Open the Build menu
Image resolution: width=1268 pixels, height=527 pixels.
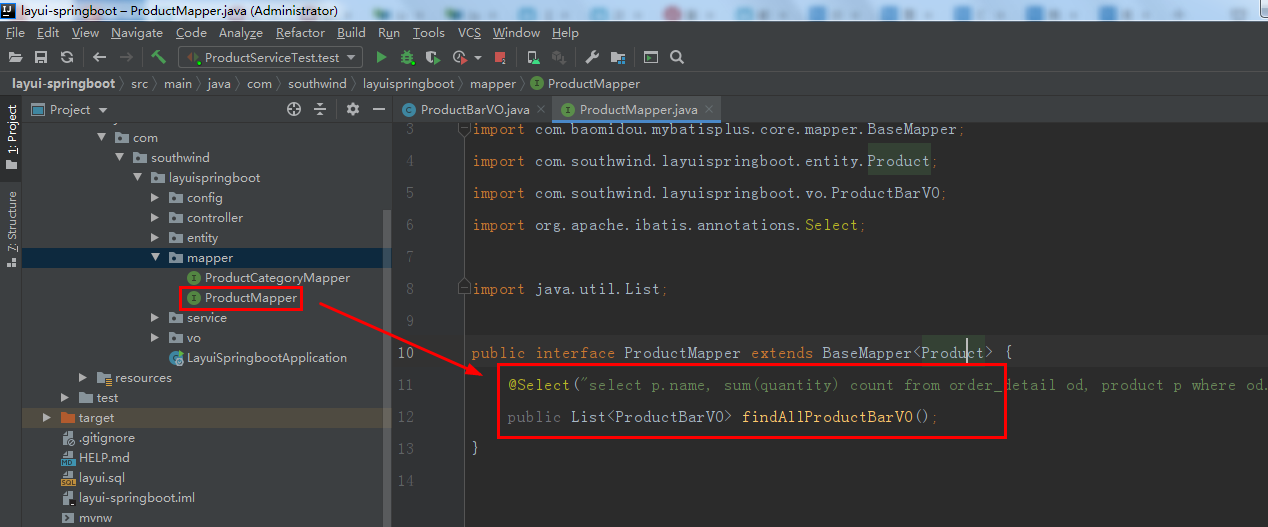click(x=351, y=33)
